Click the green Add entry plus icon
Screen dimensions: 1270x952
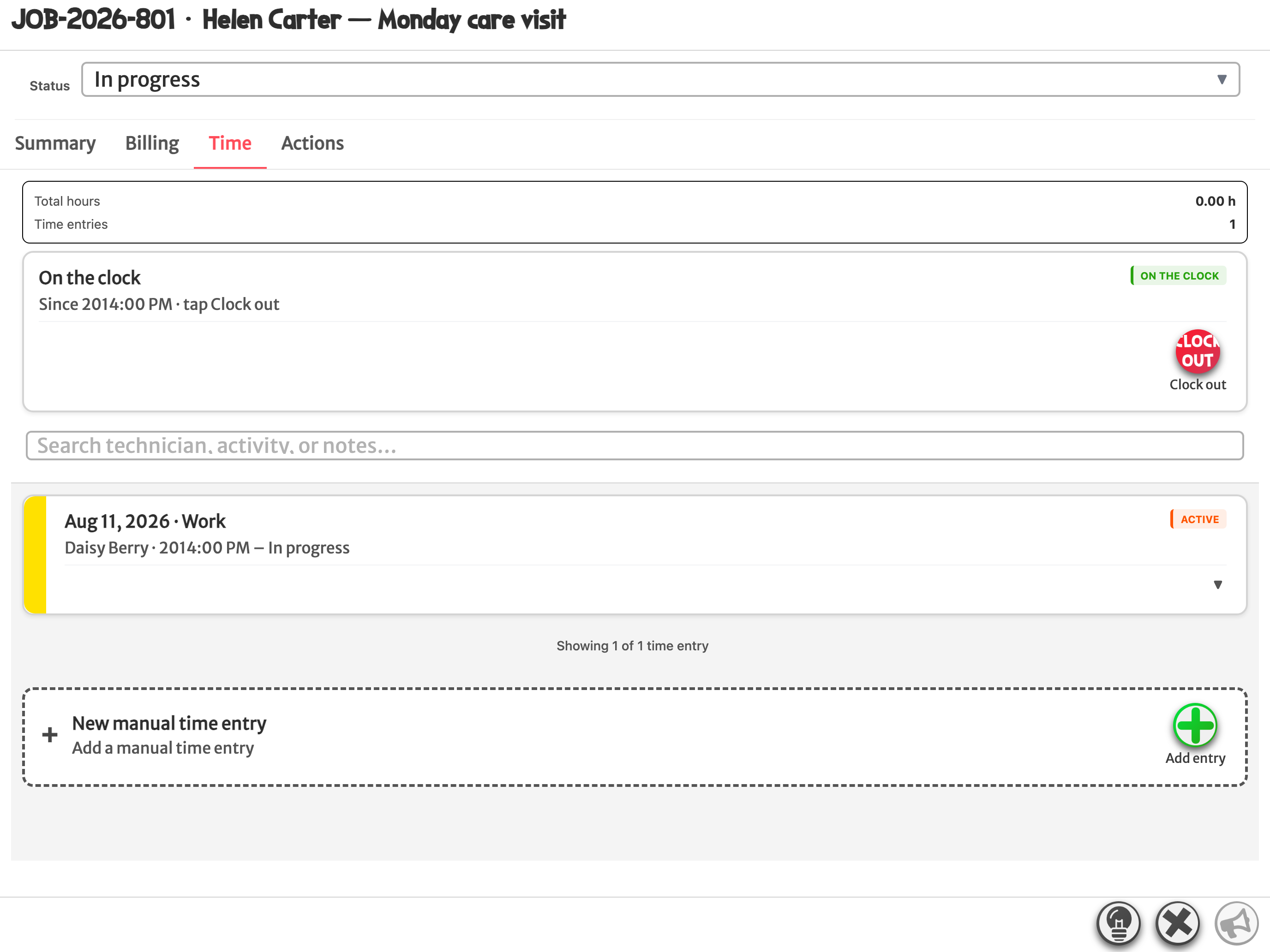coord(1195,725)
